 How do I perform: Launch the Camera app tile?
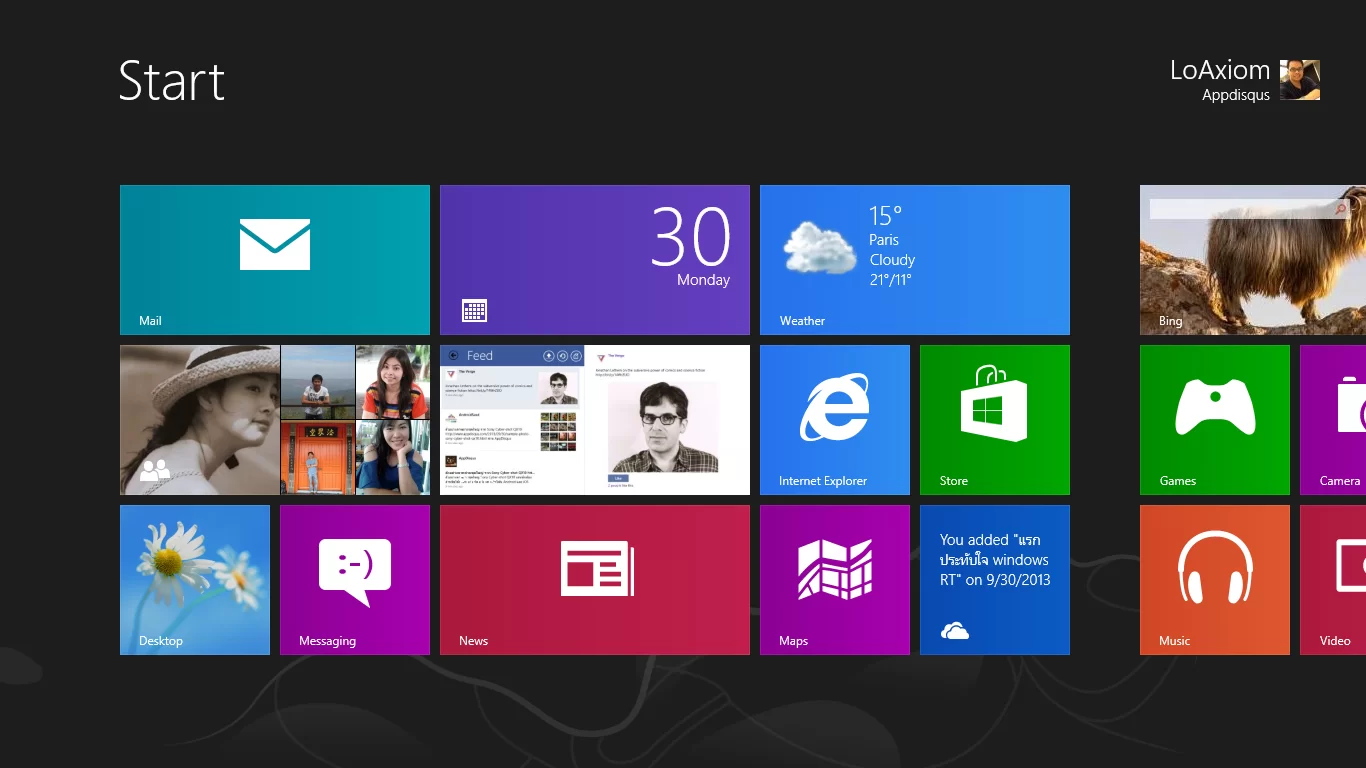point(1333,420)
